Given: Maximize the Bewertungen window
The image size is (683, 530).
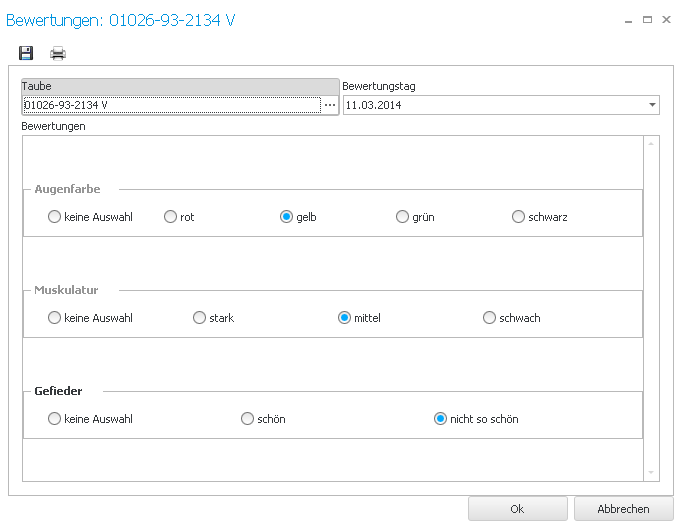Looking at the screenshot, I should [x=647, y=19].
